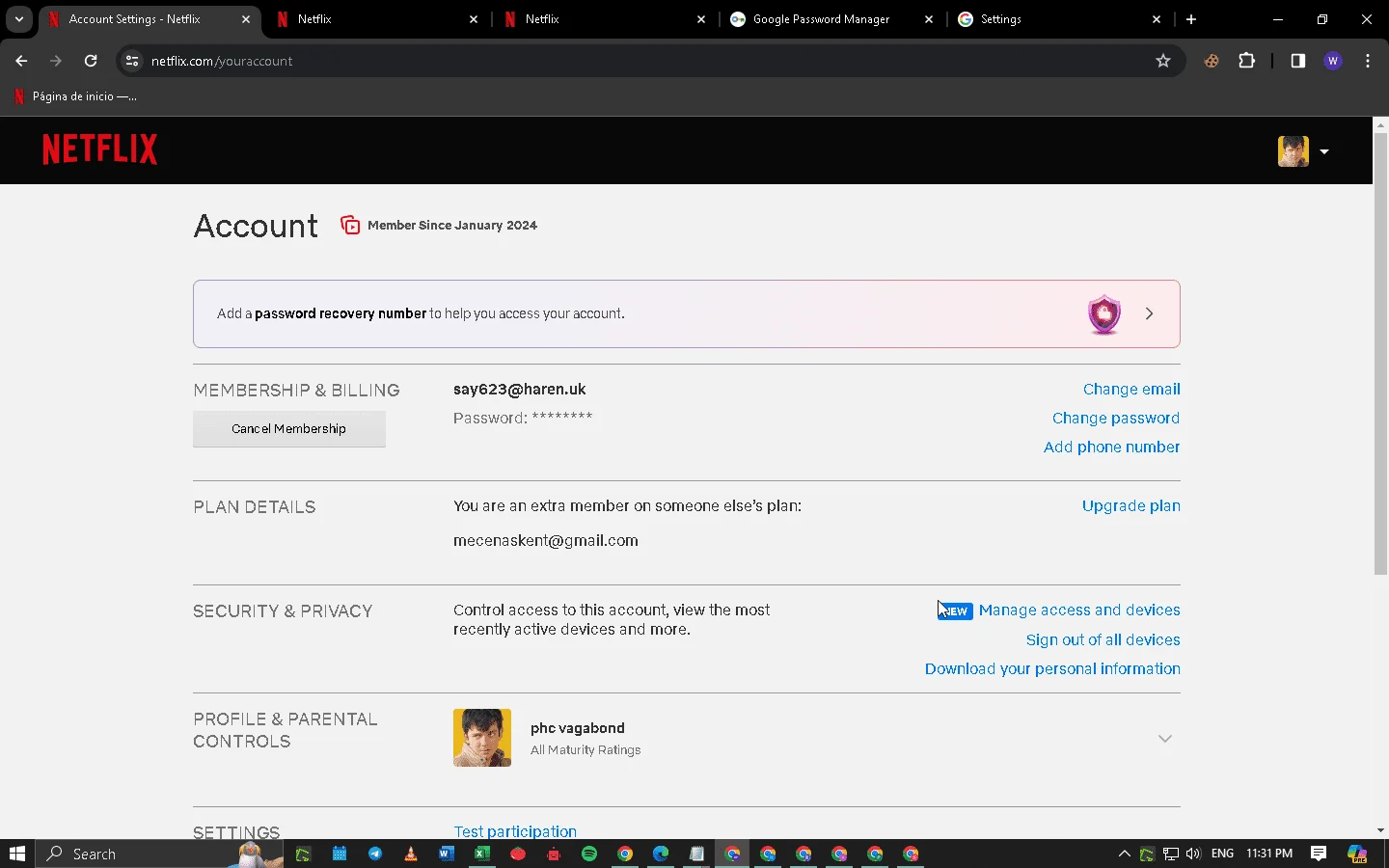Viewport: 1389px width, 868px height.
Task: Open the add password recovery number banner
Action: 687,314
